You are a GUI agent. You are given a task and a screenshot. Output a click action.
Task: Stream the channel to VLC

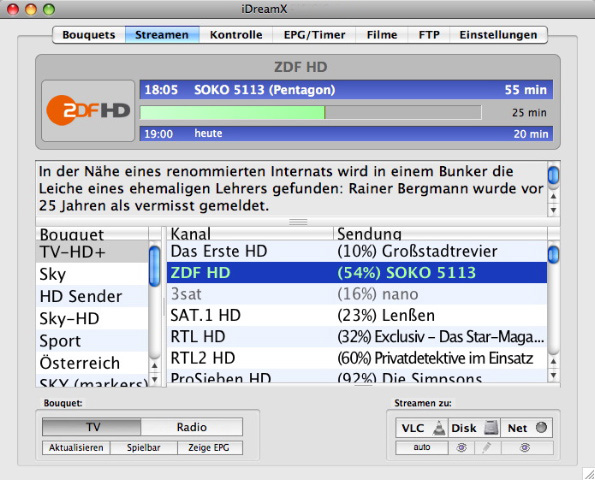[422, 428]
